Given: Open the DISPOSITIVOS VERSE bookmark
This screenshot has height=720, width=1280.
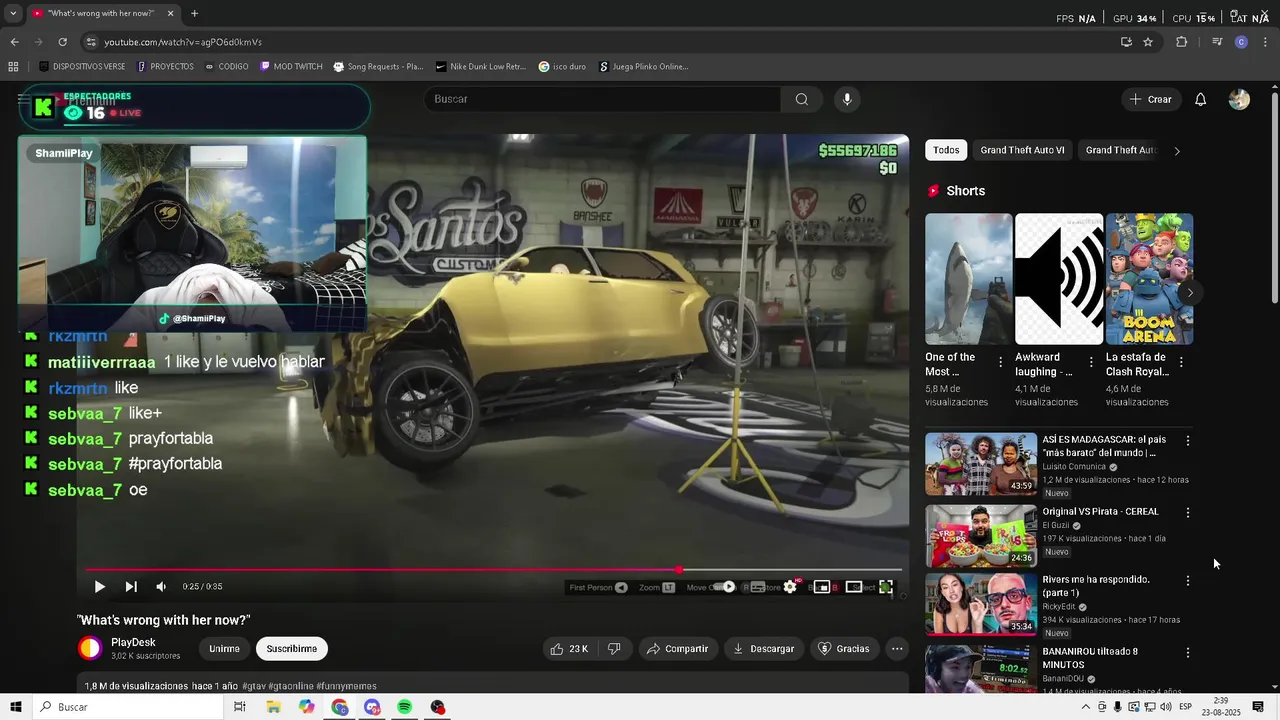Looking at the screenshot, I should (82, 67).
